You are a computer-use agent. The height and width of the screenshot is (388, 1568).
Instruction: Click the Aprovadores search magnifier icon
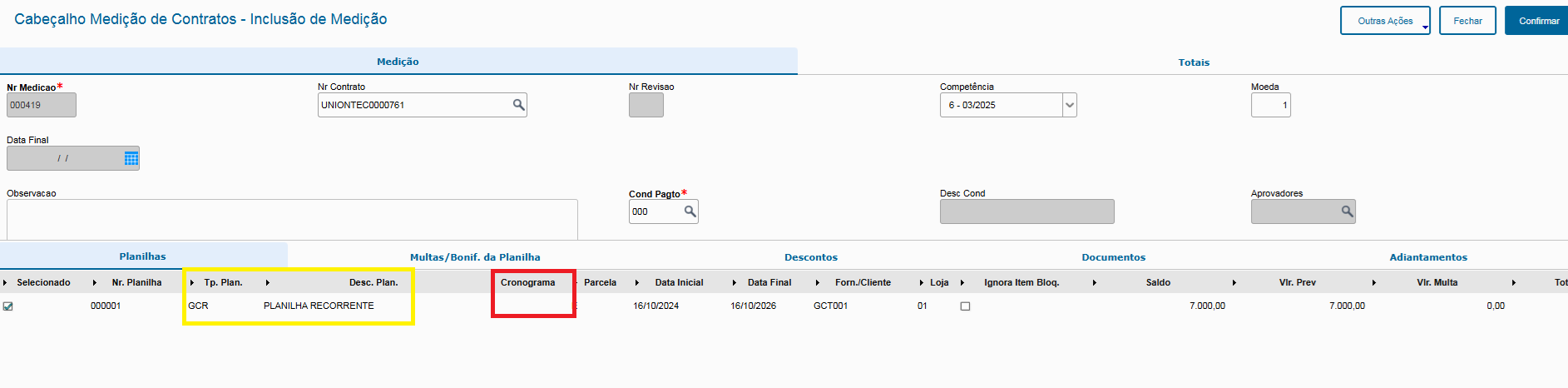coord(1347,211)
